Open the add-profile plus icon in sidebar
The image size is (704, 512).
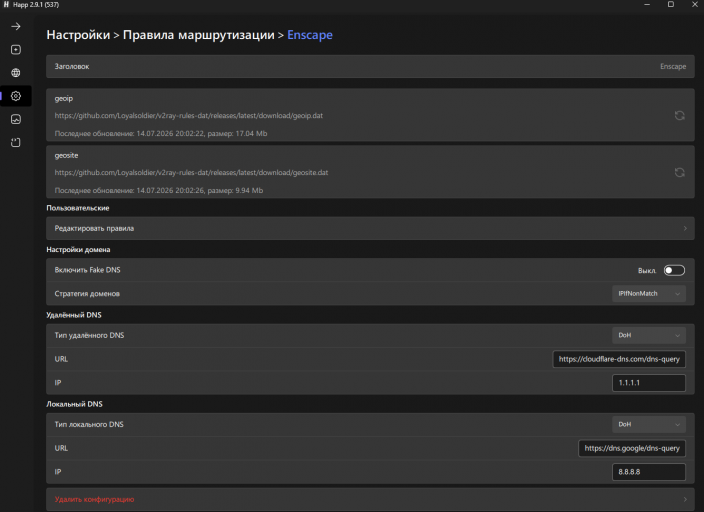16,49
